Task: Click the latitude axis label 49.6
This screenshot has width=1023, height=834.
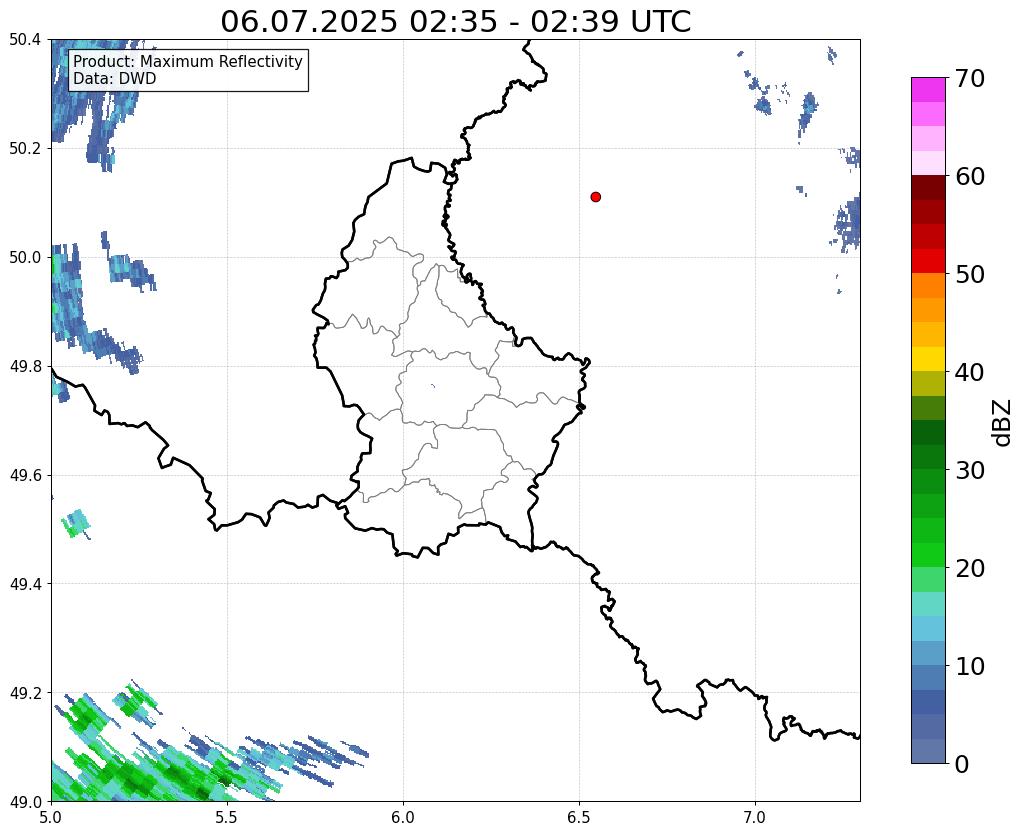Action: pyautogui.click(x=25, y=476)
